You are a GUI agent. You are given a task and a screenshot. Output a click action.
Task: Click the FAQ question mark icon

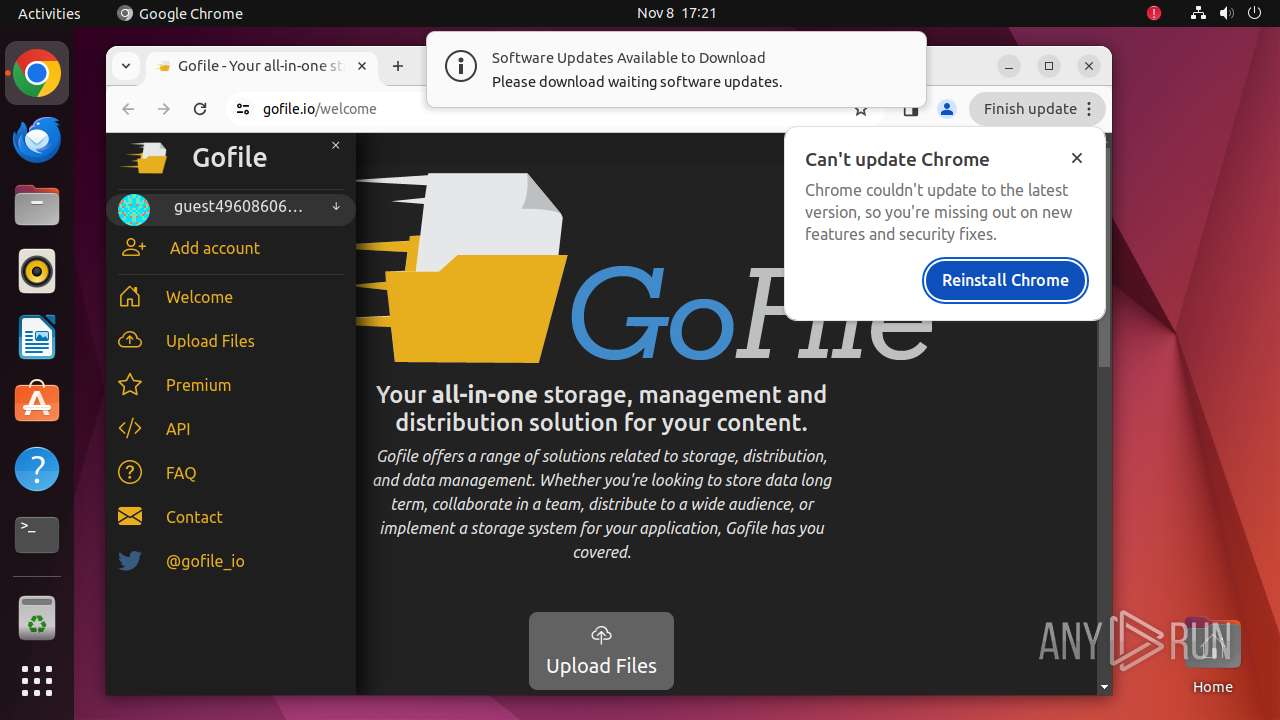pos(130,473)
